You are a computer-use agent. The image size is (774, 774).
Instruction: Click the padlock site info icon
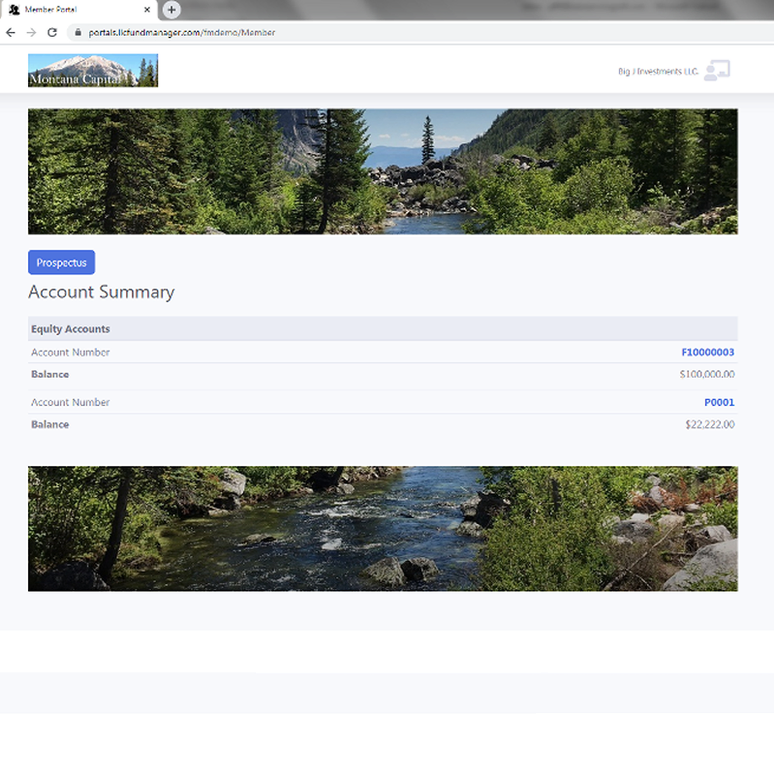[x=78, y=33]
